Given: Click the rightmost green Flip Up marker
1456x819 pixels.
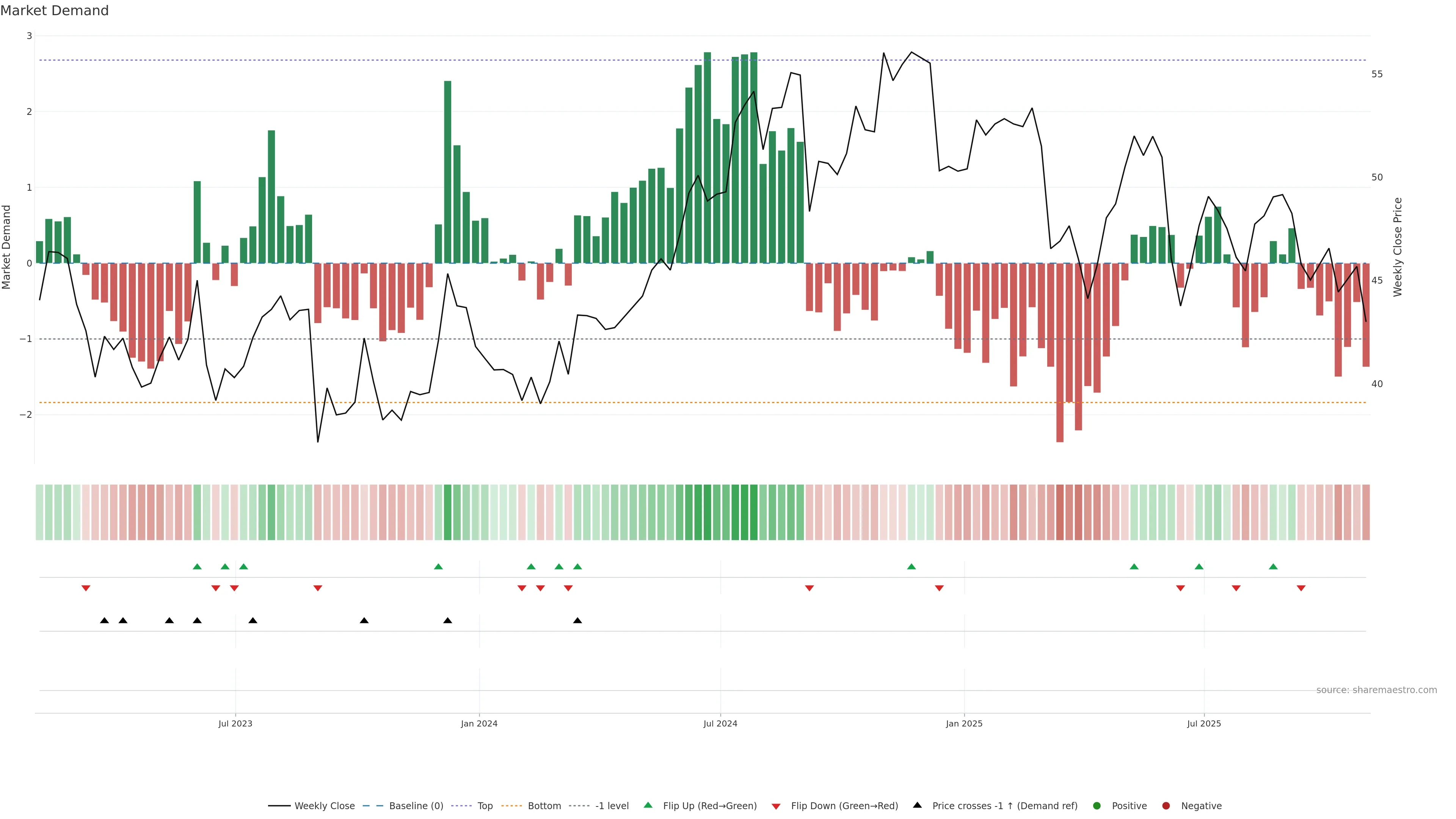Looking at the screenshot, I should pyautogui.click(x=1273, y=567).
